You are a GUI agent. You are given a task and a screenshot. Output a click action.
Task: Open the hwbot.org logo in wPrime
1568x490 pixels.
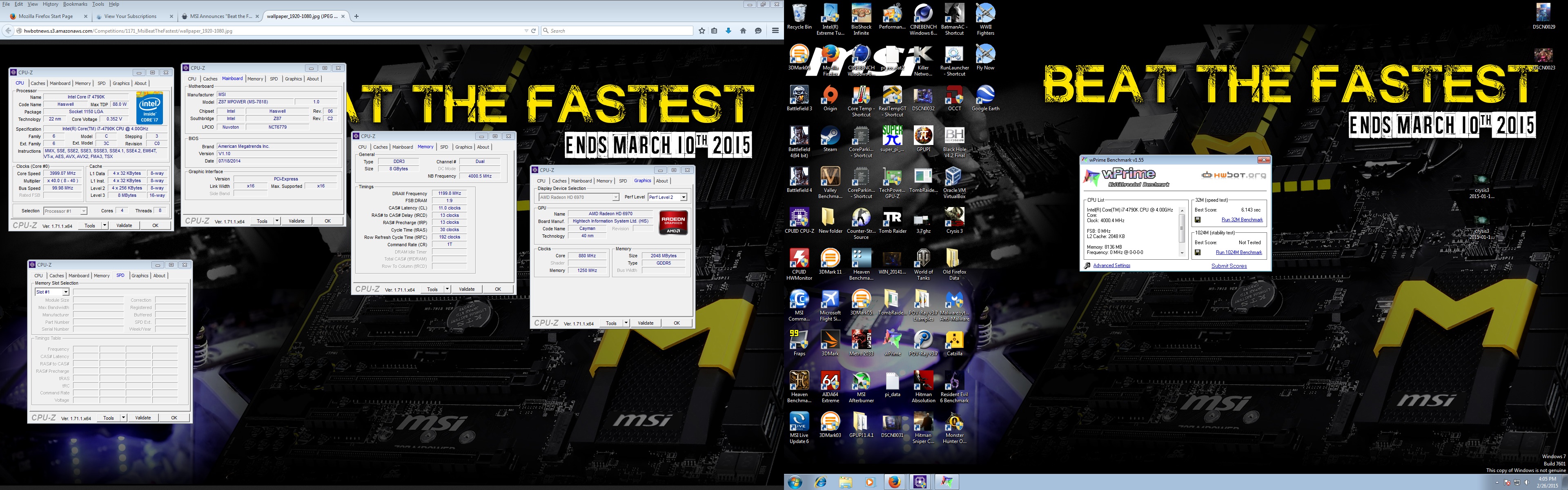[1233, 175]
